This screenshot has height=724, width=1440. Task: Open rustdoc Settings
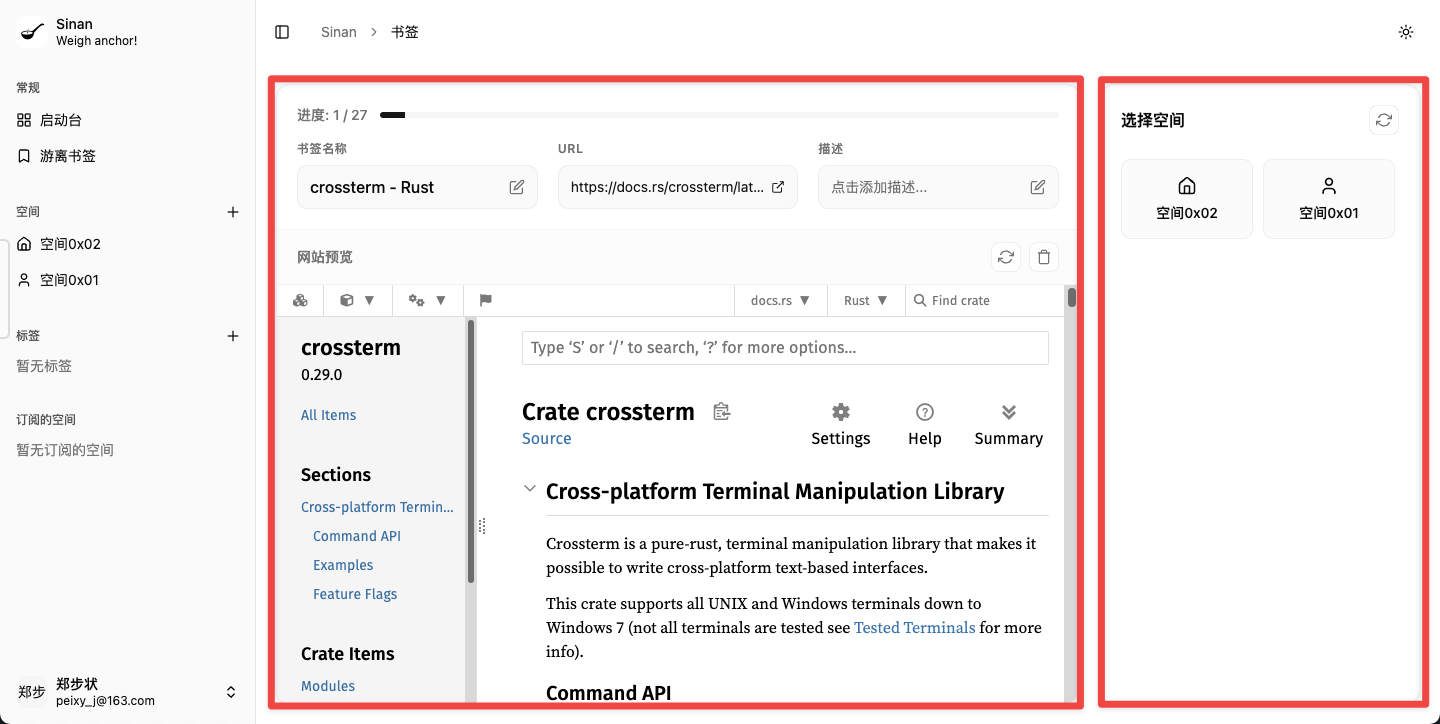[841, 425]
